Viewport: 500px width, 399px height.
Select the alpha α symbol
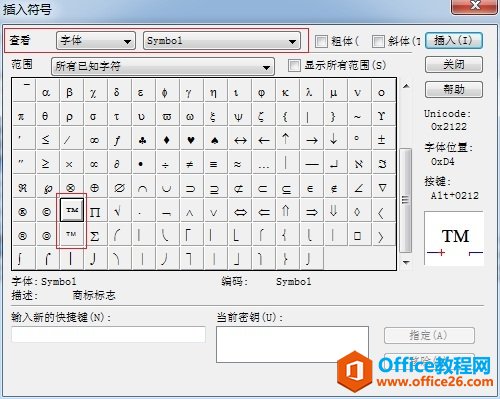point(48,91)
